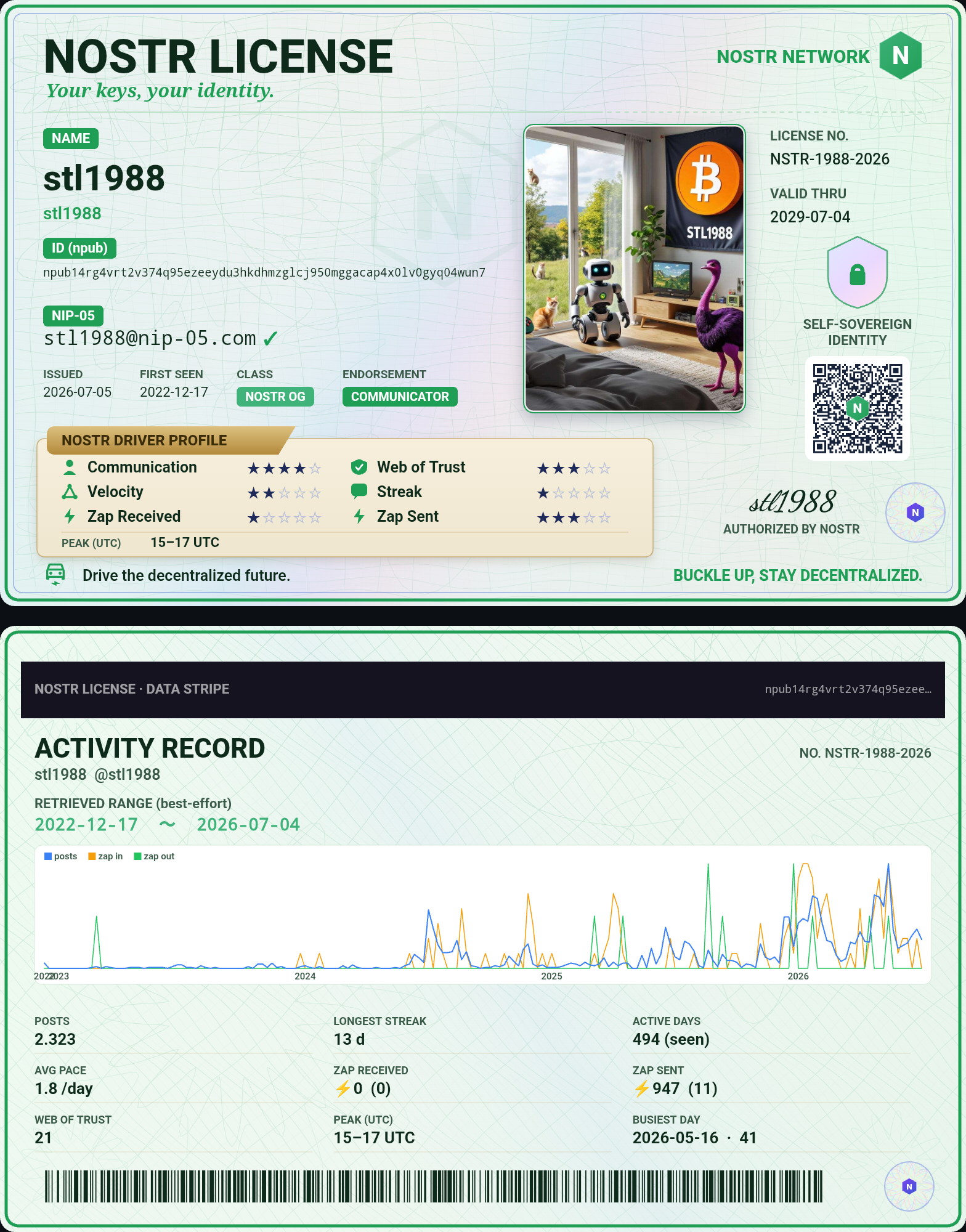This screenshot has width=966, height=1232.
Task: Click the Zap Received star rating
Action: 284,517
